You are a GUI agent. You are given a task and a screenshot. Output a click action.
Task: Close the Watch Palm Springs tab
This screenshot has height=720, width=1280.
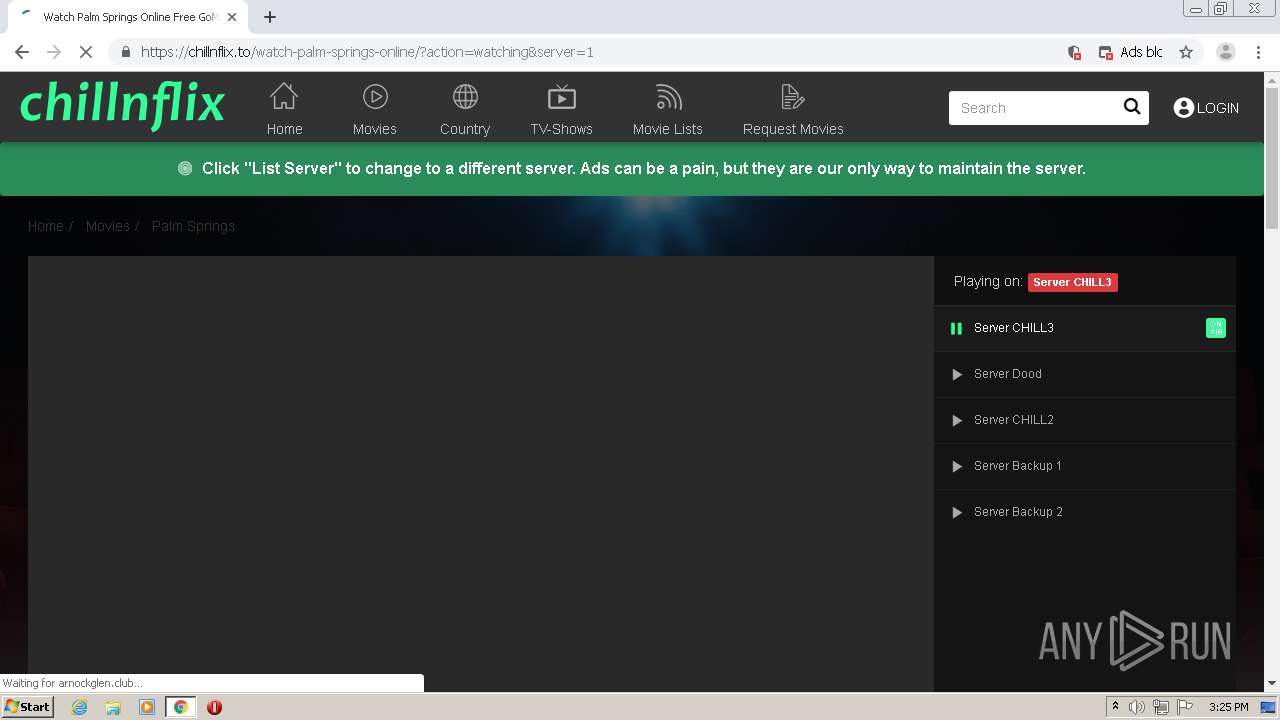tap(232, 17)
